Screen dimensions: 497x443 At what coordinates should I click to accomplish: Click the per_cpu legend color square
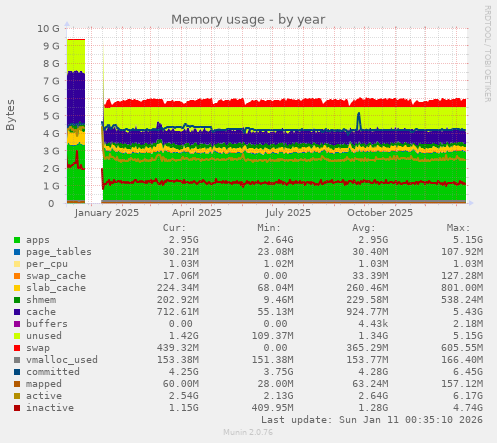click(17, 264)
